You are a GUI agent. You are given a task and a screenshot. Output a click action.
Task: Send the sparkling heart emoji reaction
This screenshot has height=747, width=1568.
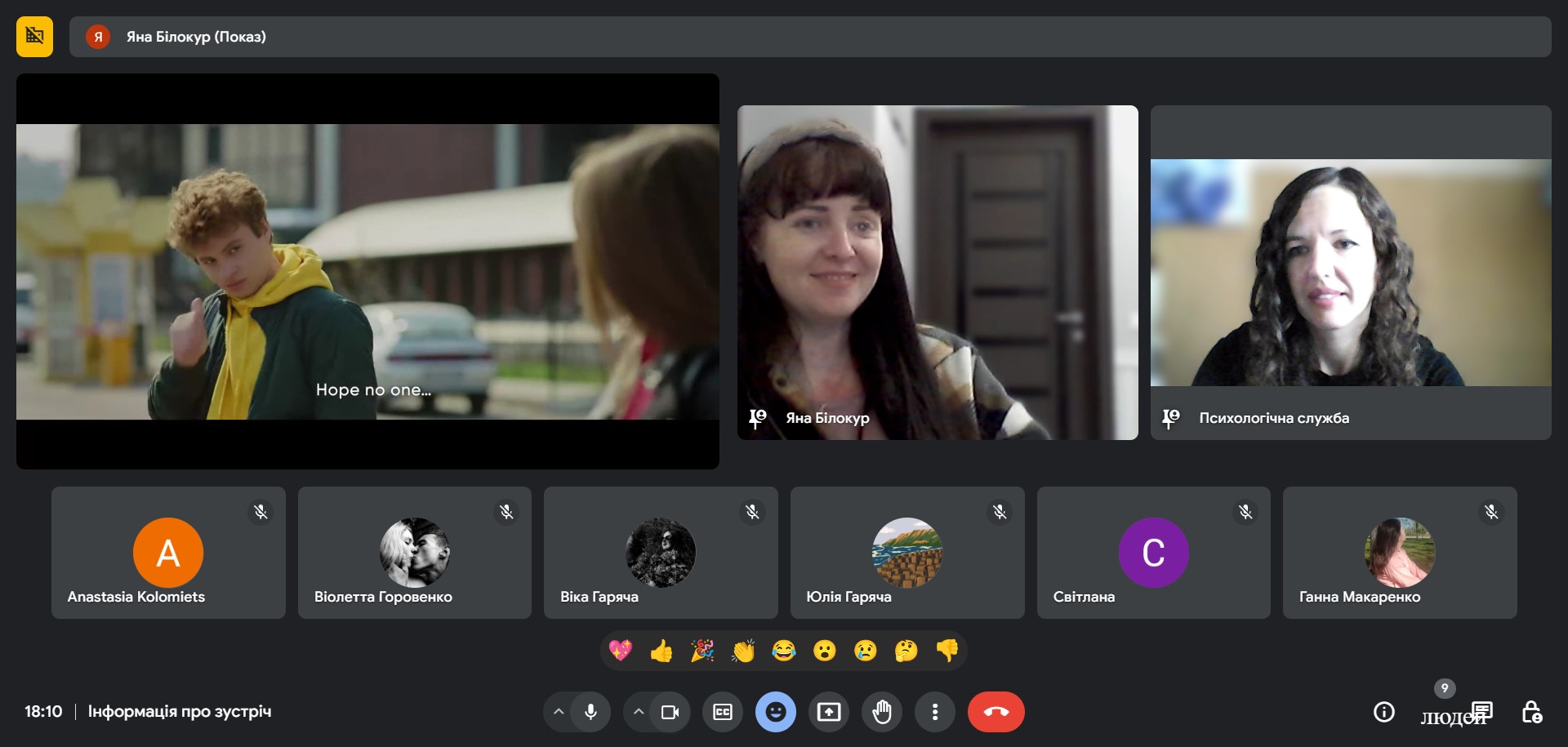coord(621,651)
